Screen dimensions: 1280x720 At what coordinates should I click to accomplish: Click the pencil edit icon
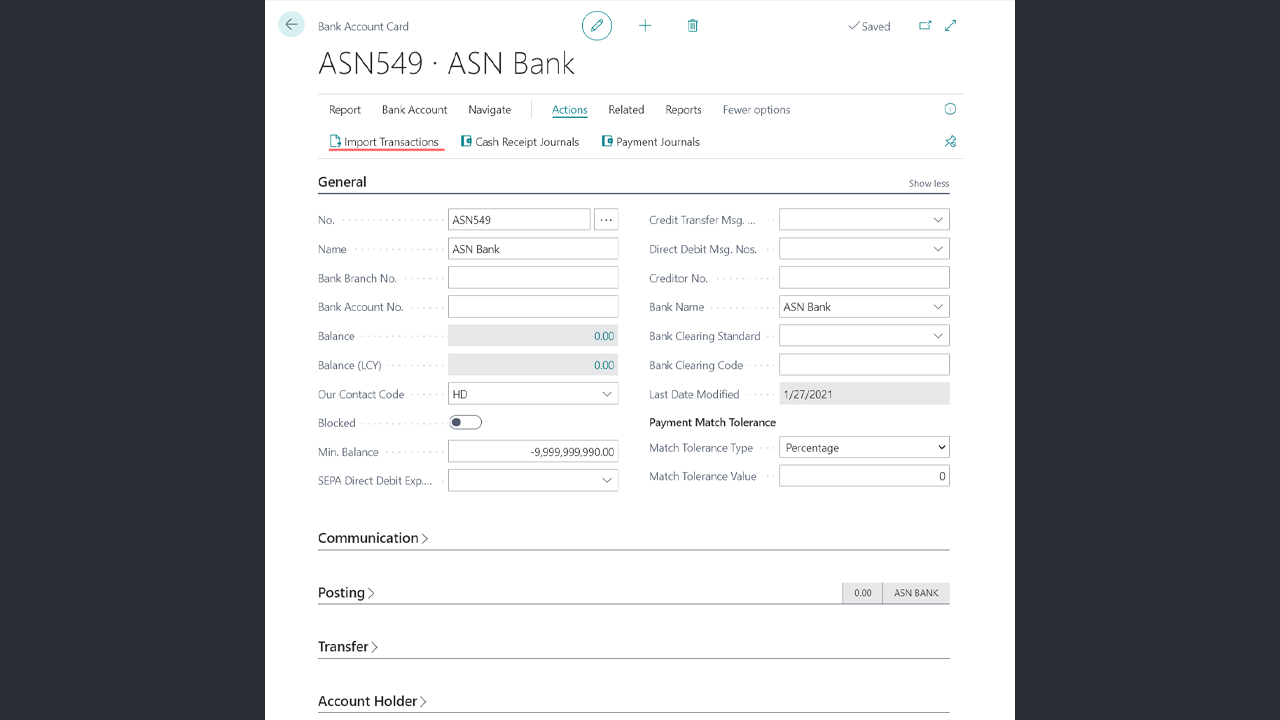pos(597,26)
